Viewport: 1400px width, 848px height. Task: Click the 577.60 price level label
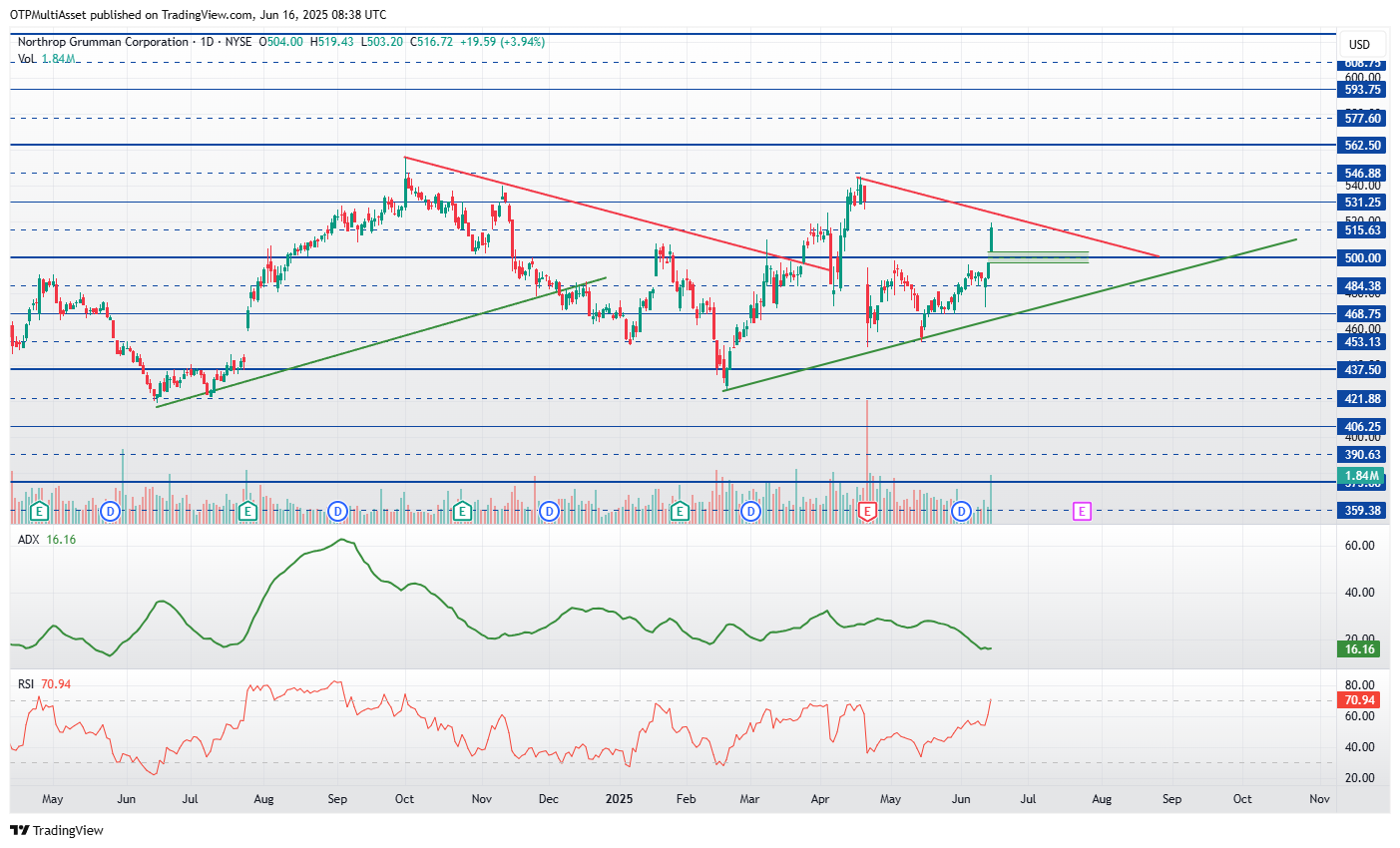click(1363, 118)
